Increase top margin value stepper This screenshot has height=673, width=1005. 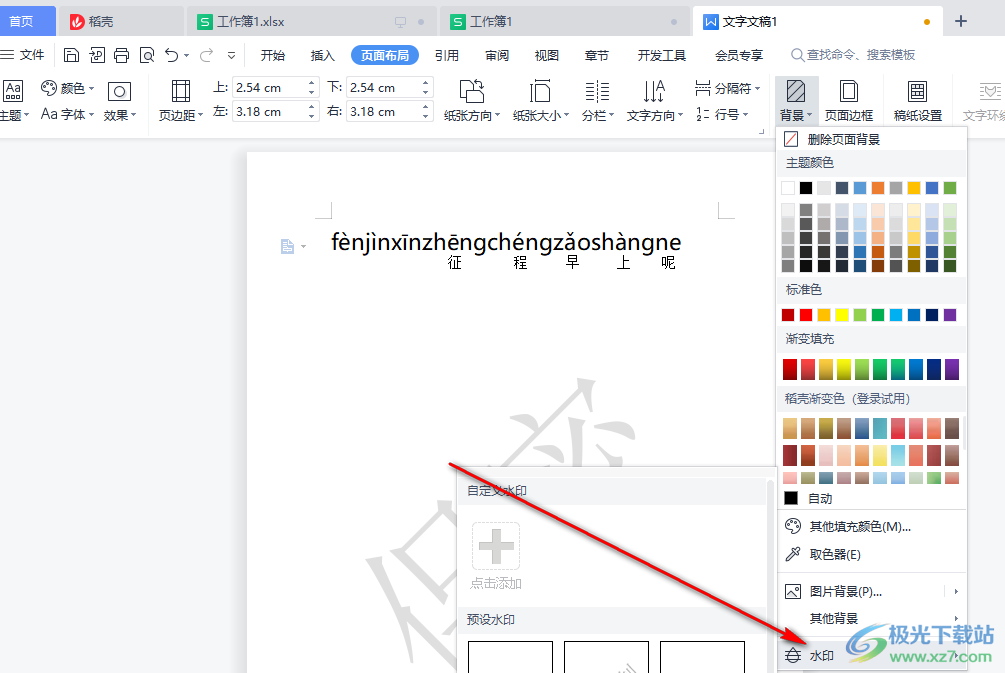(x=311, y=83)
